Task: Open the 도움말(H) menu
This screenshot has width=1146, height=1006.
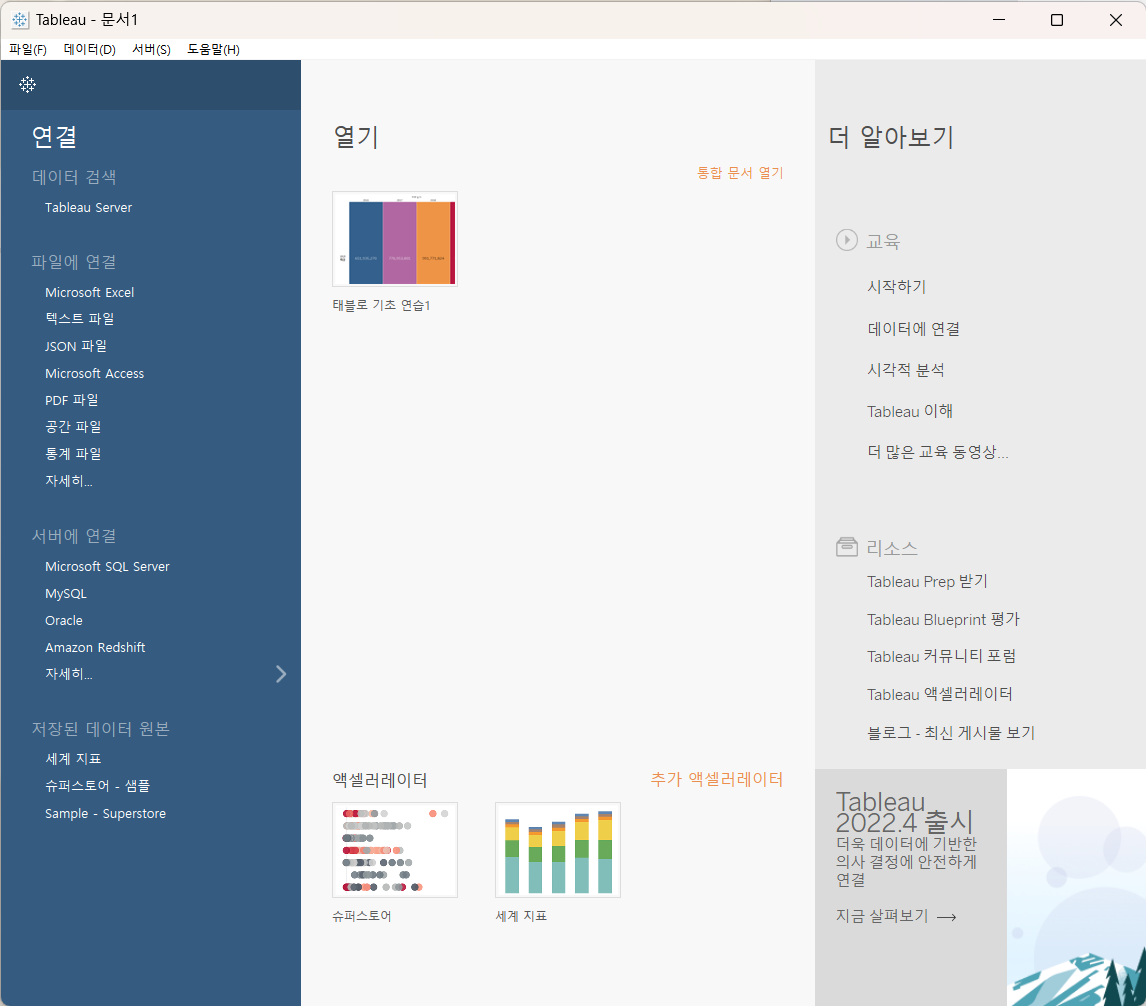Action: 213,49
